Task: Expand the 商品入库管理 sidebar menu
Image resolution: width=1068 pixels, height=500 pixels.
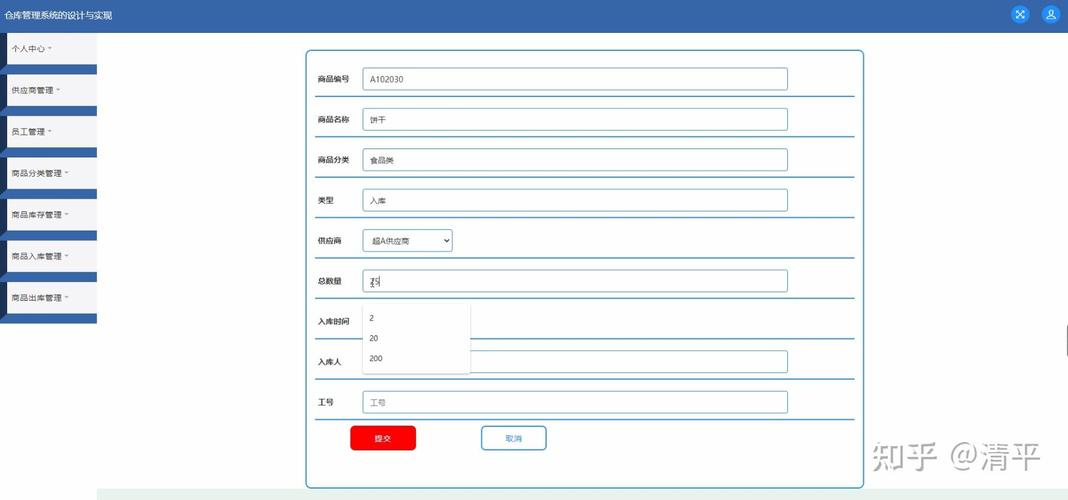Action: tap(52, 256)
